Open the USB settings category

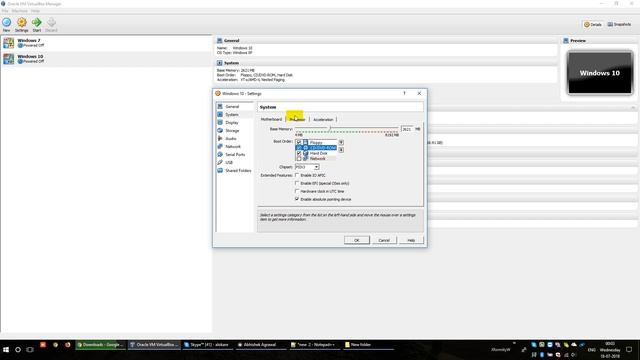(235, 162)
